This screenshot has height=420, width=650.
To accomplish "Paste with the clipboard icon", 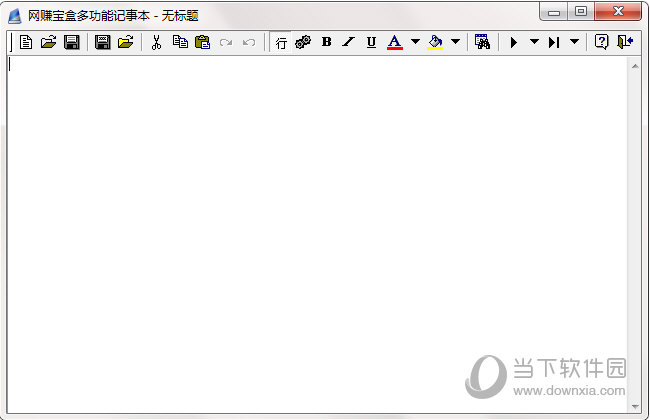I will click(x=203, y=42).
